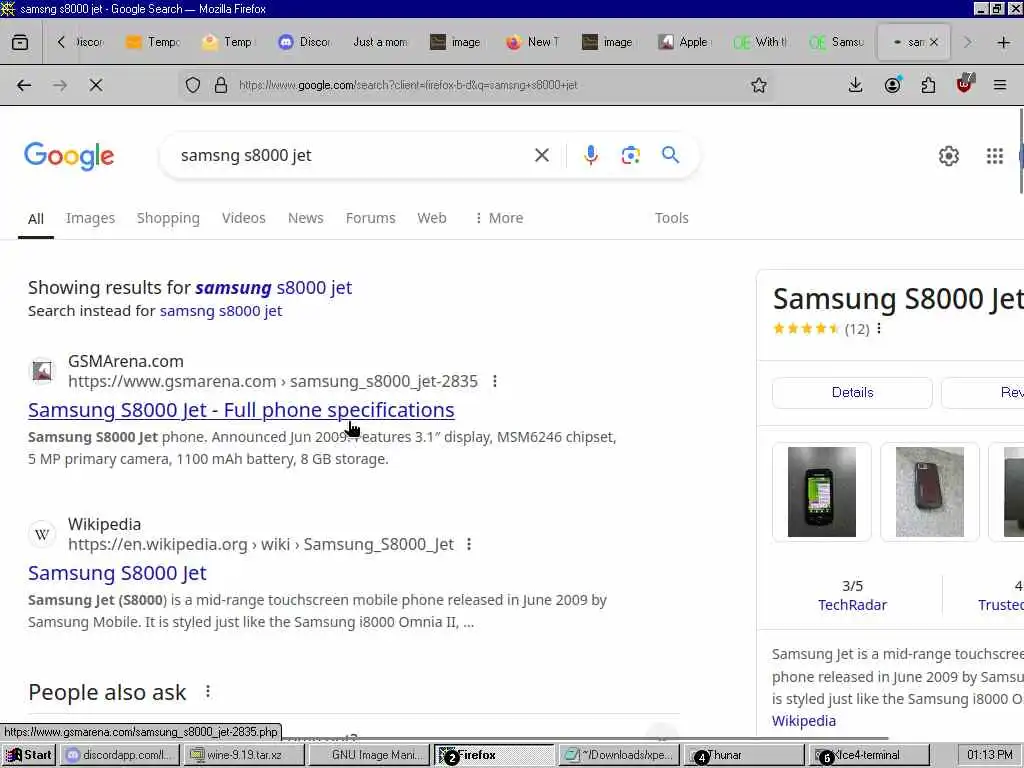The width and height of the screenshot is (1024, 768).
Task: Open the Firefox hamburger application menu
Action: [1000, 85]
